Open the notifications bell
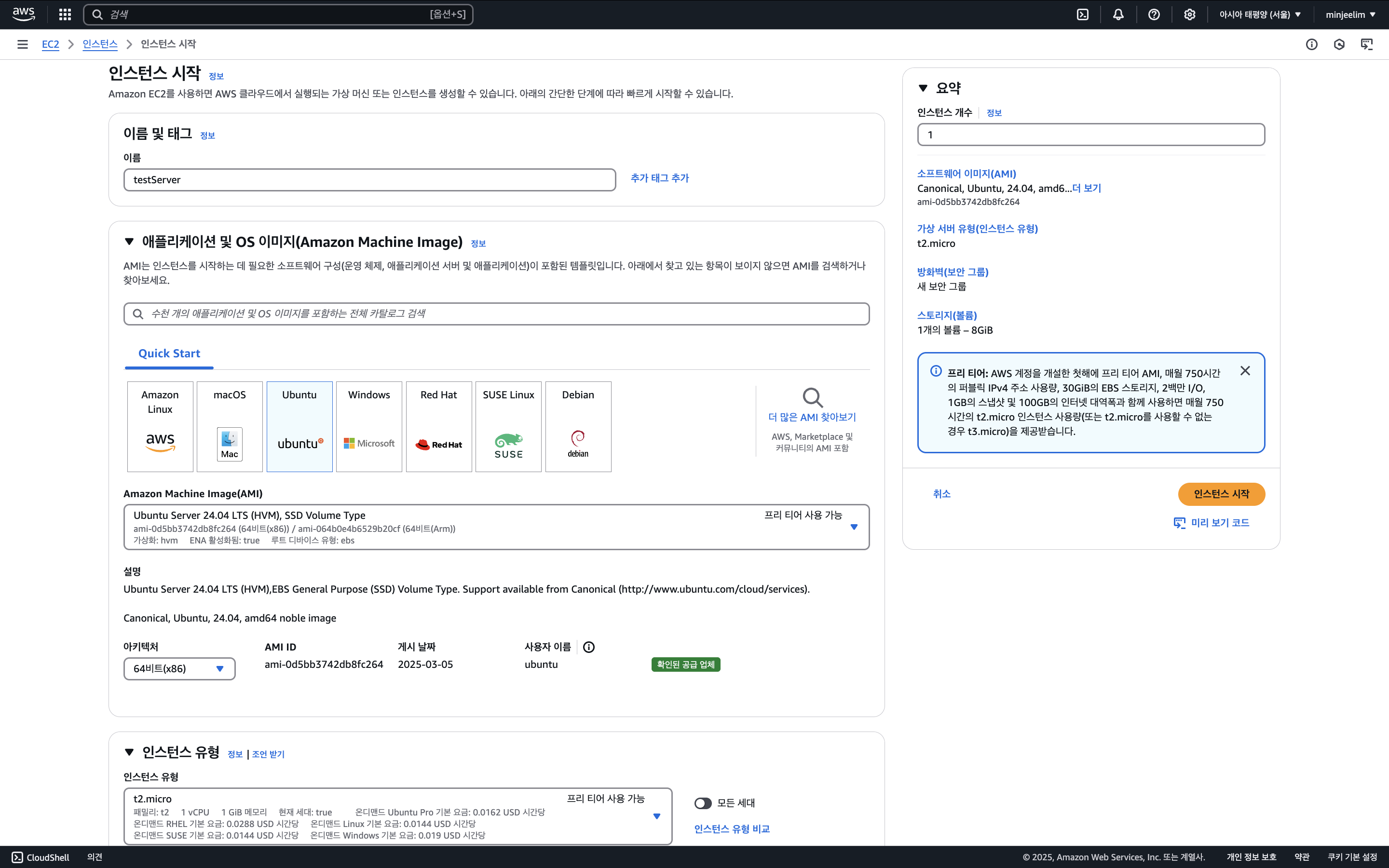 1118,14
